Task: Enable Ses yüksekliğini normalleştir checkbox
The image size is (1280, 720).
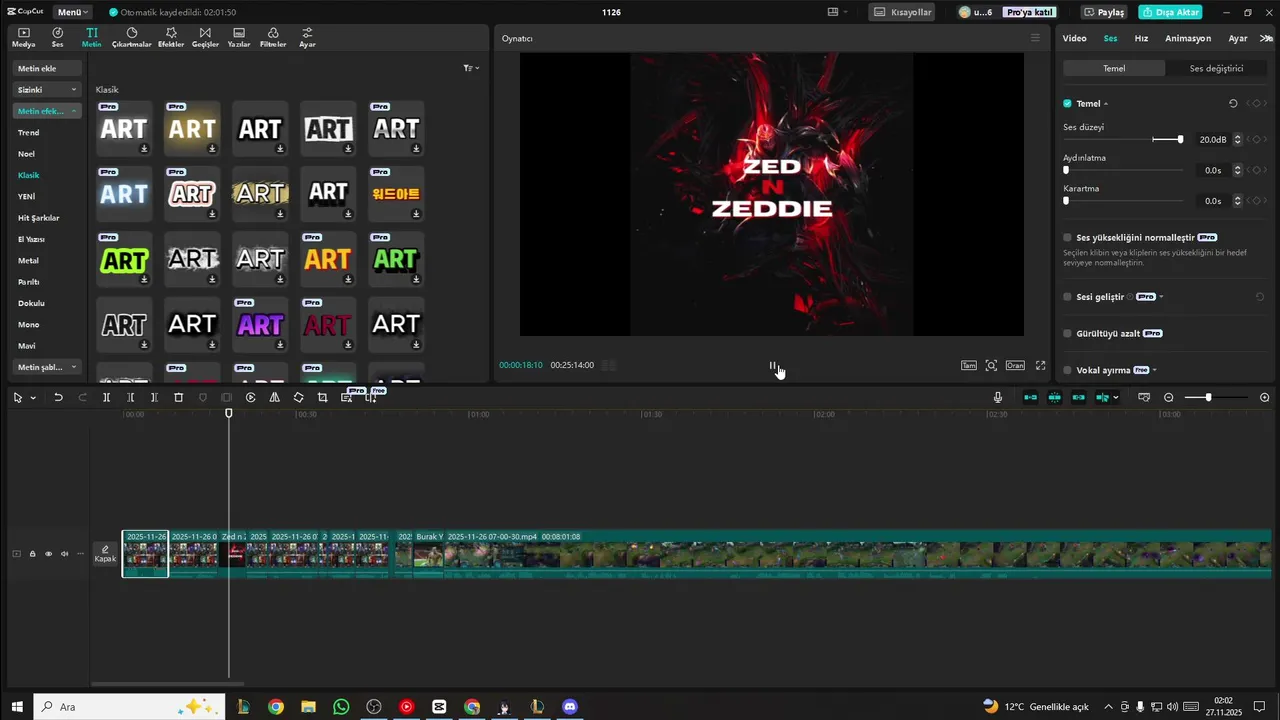Action: click(1067, 238)
